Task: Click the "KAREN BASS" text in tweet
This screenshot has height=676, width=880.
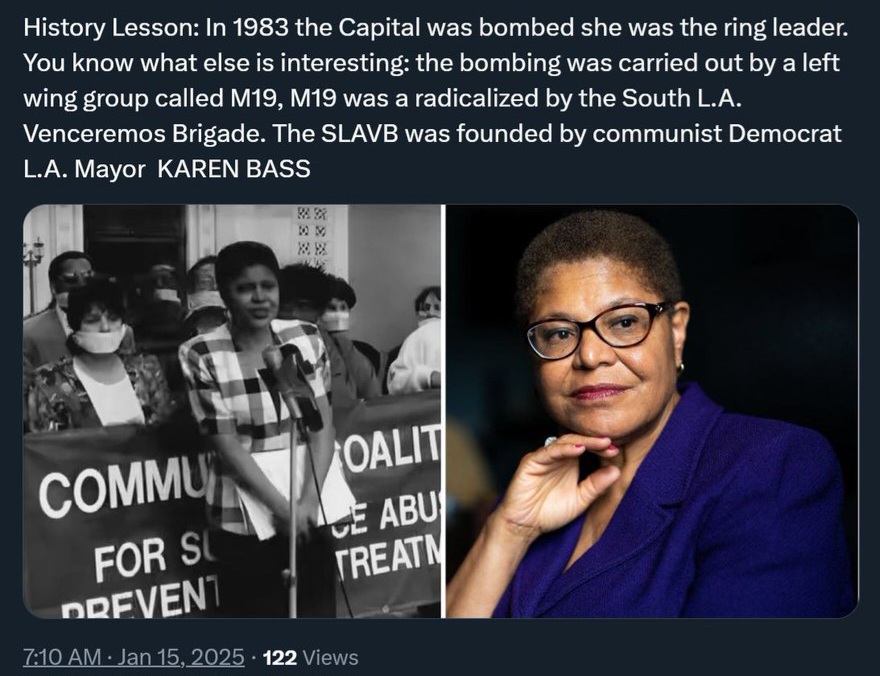Action: tap(234, 169)
